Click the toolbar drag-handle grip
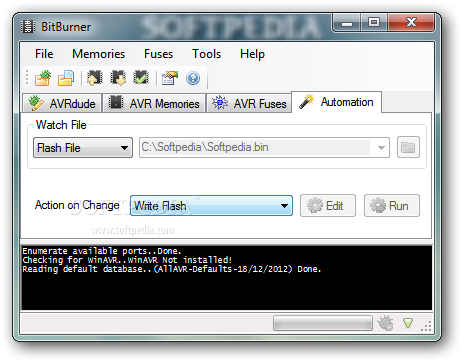Image resolution: width=462 pixels, height=362 pixels. coord(27,78)
